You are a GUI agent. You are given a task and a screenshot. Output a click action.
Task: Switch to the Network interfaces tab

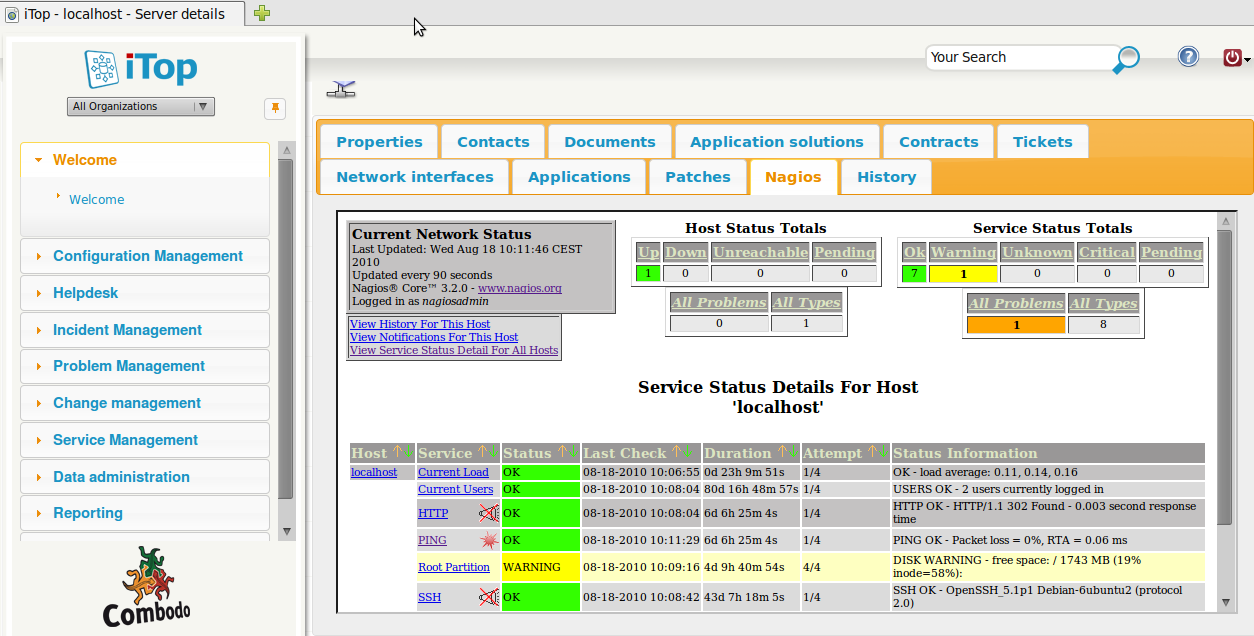point(414,177)
